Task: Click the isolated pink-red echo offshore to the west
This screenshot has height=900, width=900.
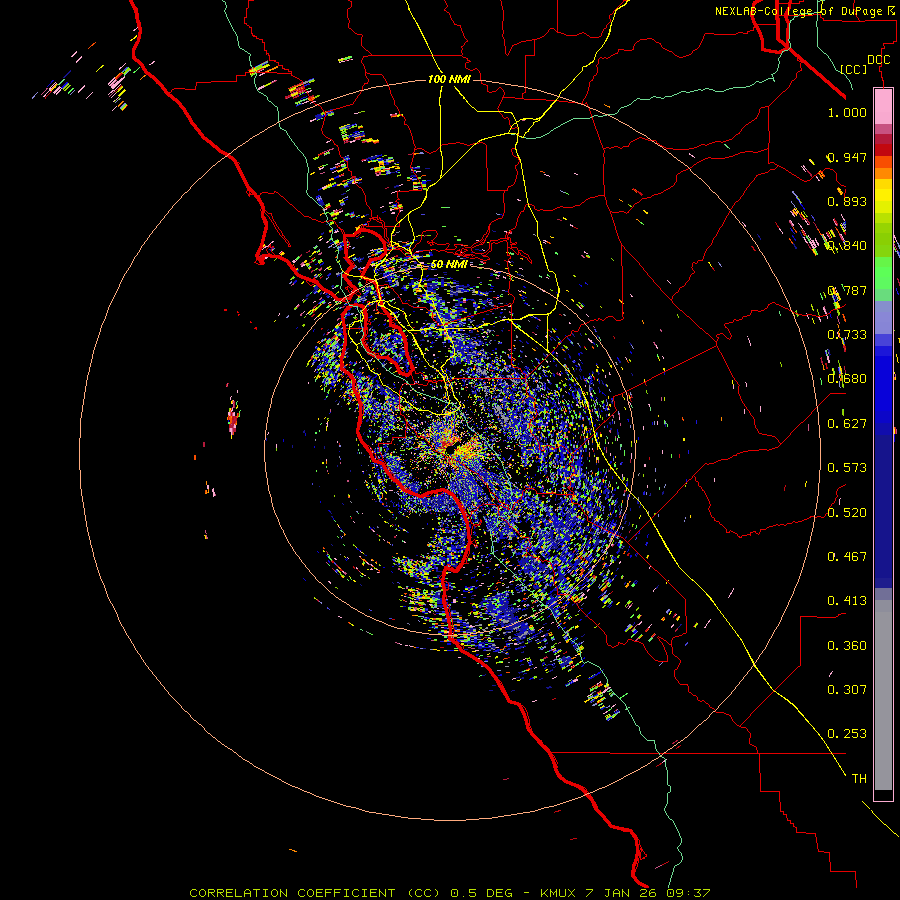Action: (233, 418)
